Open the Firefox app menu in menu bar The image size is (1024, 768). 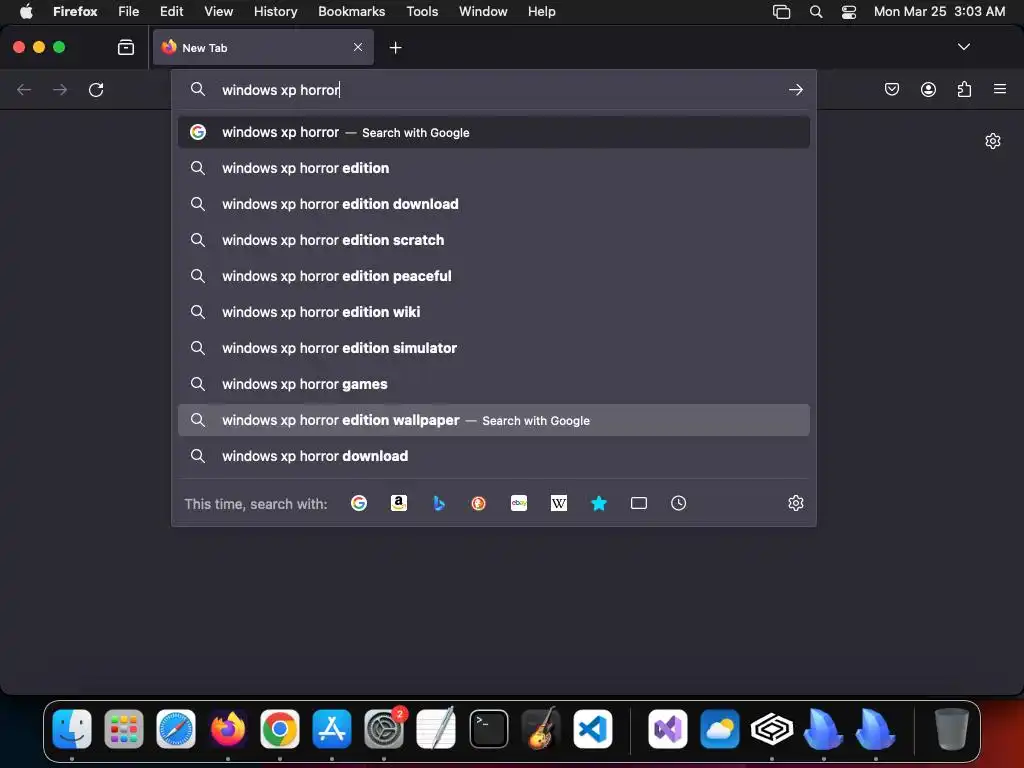pyautogui.click(x=75, y=11)
